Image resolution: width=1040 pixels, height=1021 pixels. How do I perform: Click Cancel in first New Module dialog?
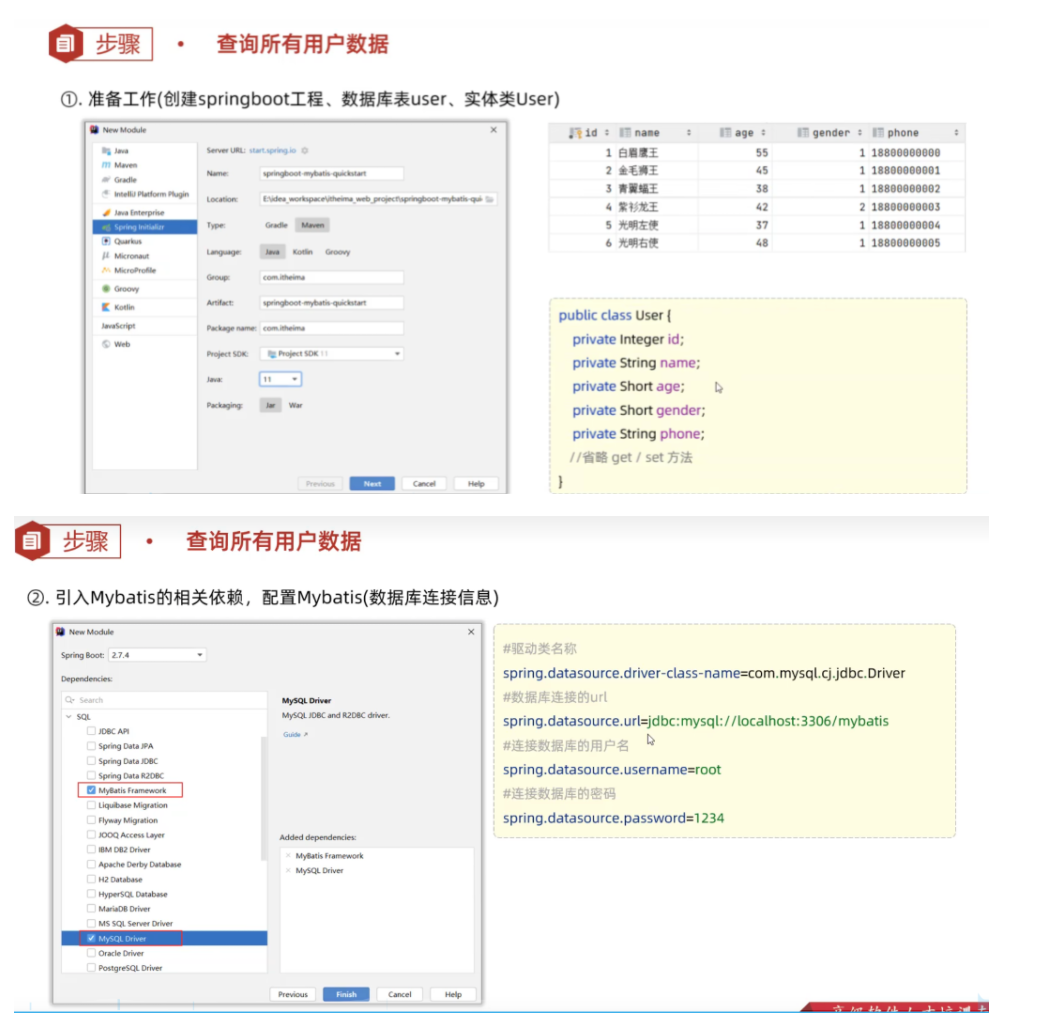[x=424, y=484]
